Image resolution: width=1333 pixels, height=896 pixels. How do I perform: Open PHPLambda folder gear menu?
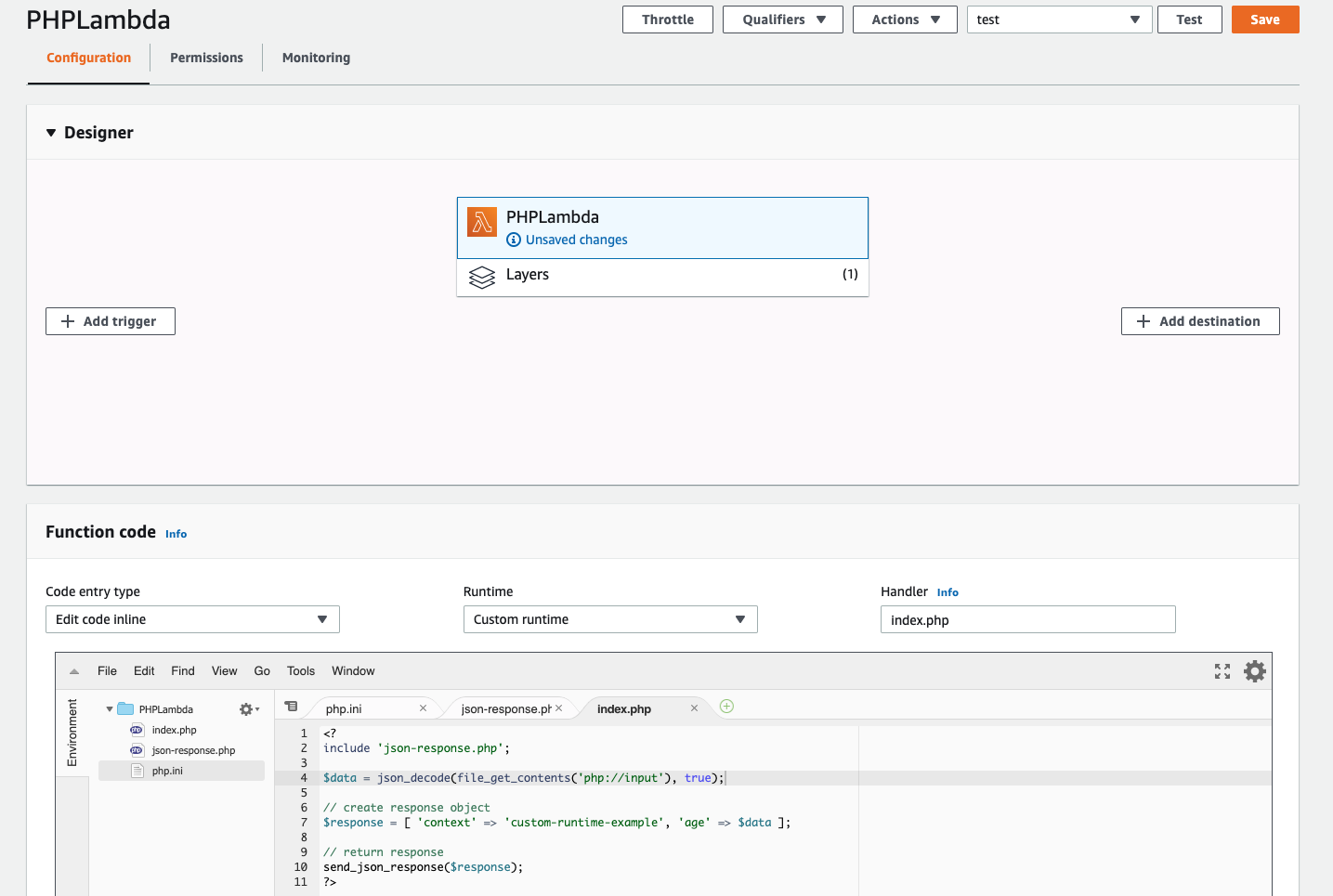coord(249,709)
